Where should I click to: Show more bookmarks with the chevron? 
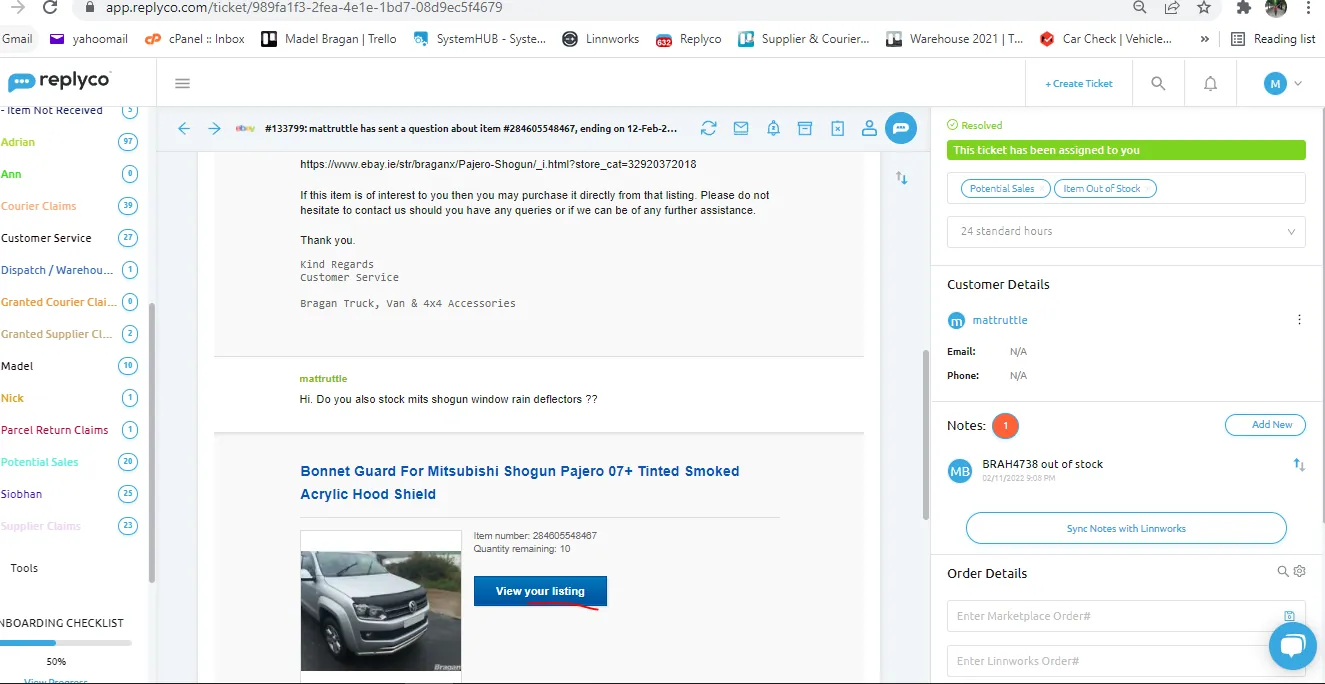1205,39
